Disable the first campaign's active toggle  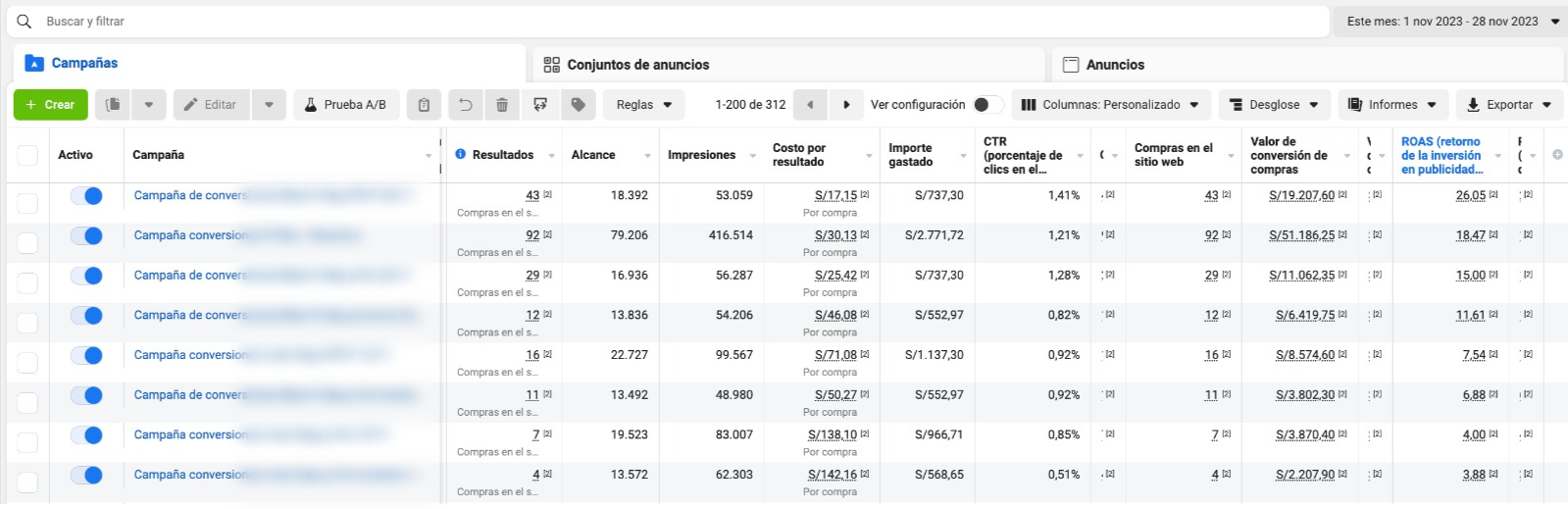[x=86, y=196]
